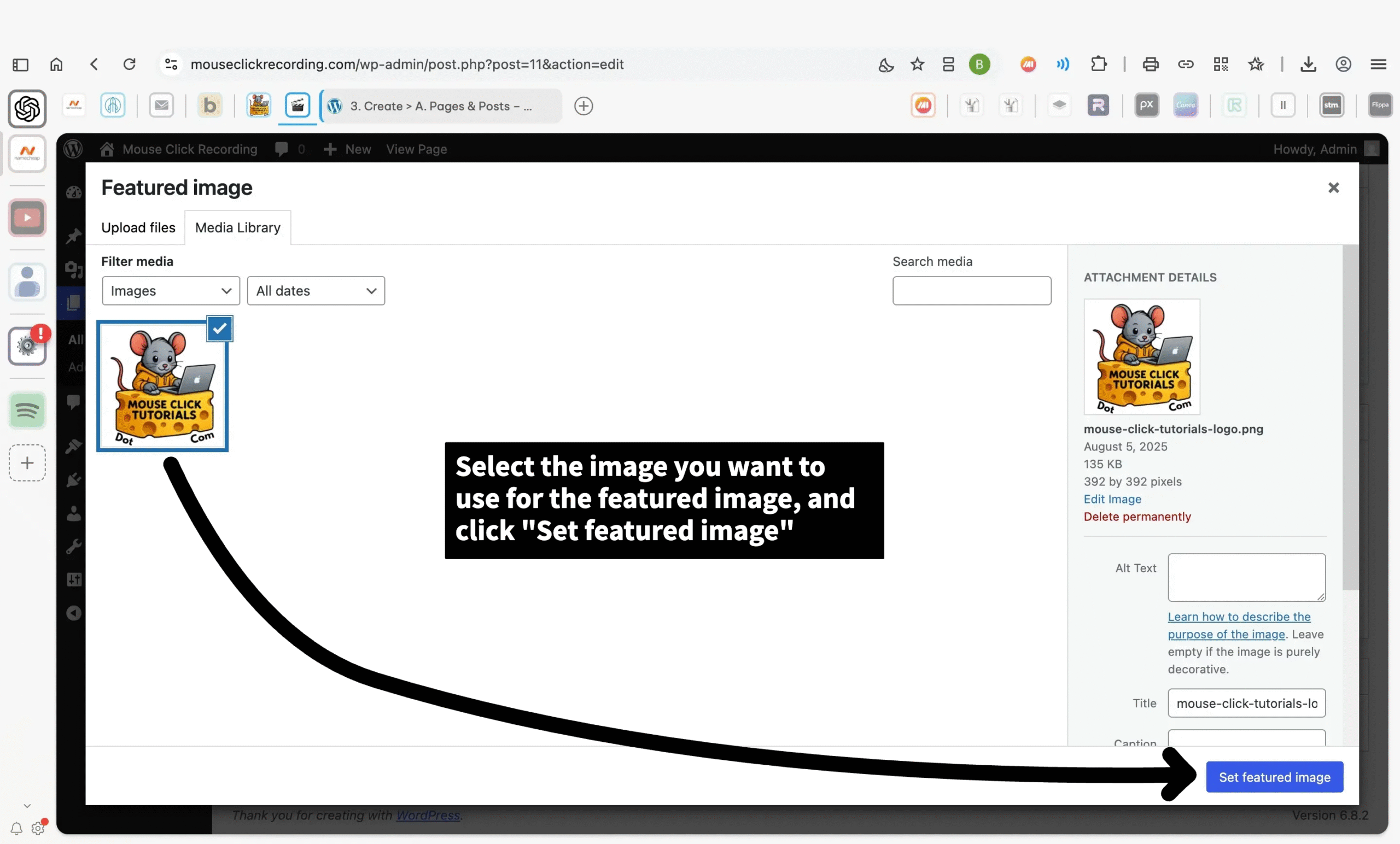
Task: Click the print icon in browser toolbar
Action: coord(1151,64)
